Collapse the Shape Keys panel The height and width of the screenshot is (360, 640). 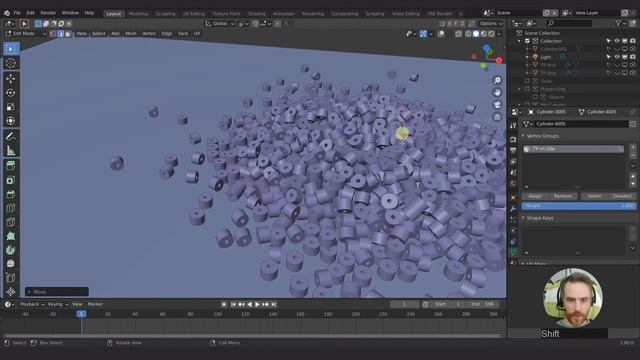tap(523, 218)
